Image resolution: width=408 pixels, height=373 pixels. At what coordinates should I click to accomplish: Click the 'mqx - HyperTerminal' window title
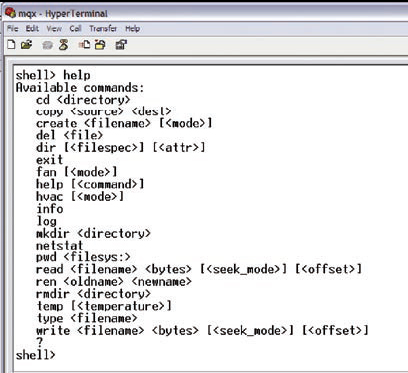[x=63, y=14]
